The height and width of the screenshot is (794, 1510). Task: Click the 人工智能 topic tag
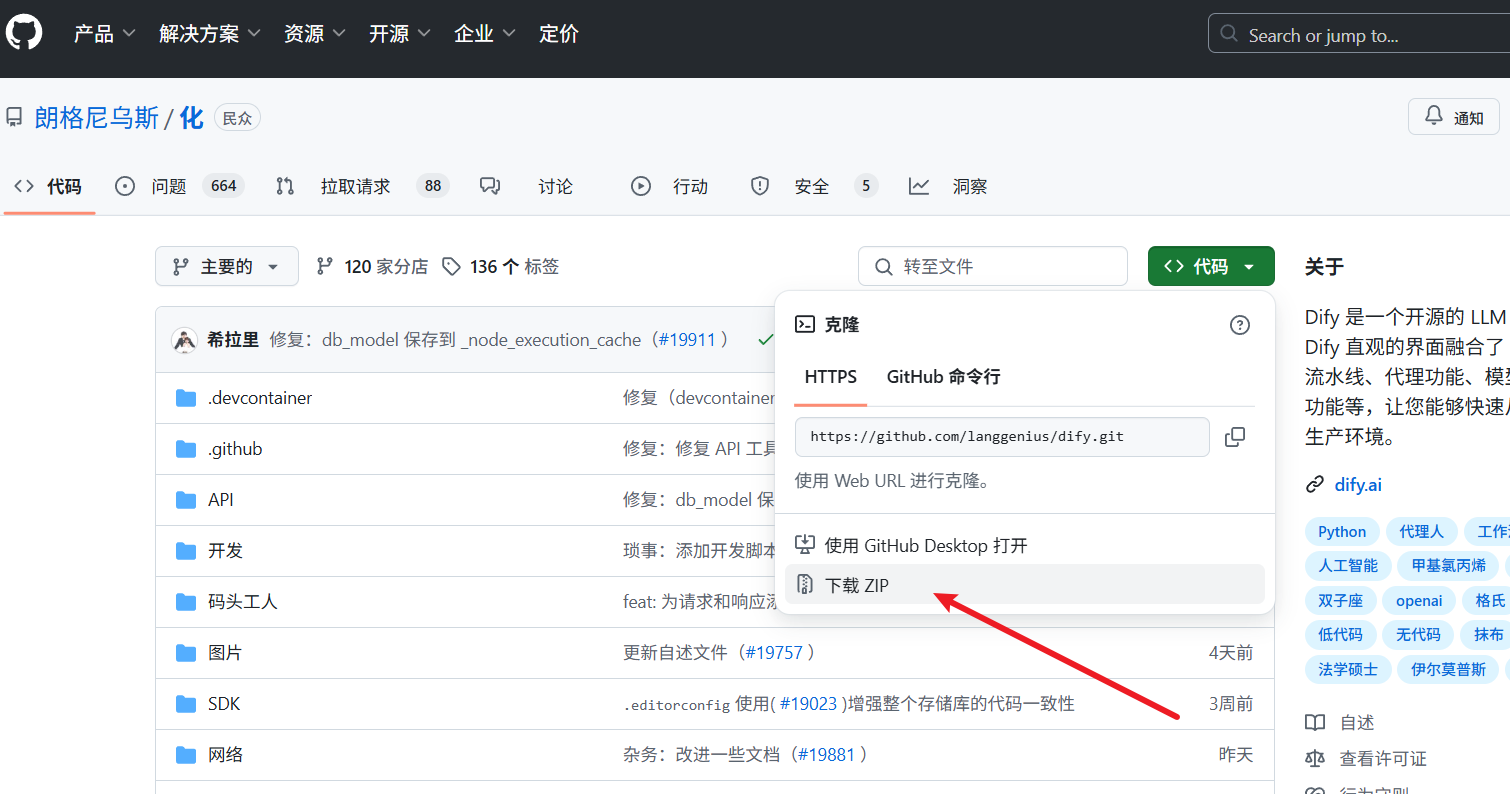coord(1348,566)
